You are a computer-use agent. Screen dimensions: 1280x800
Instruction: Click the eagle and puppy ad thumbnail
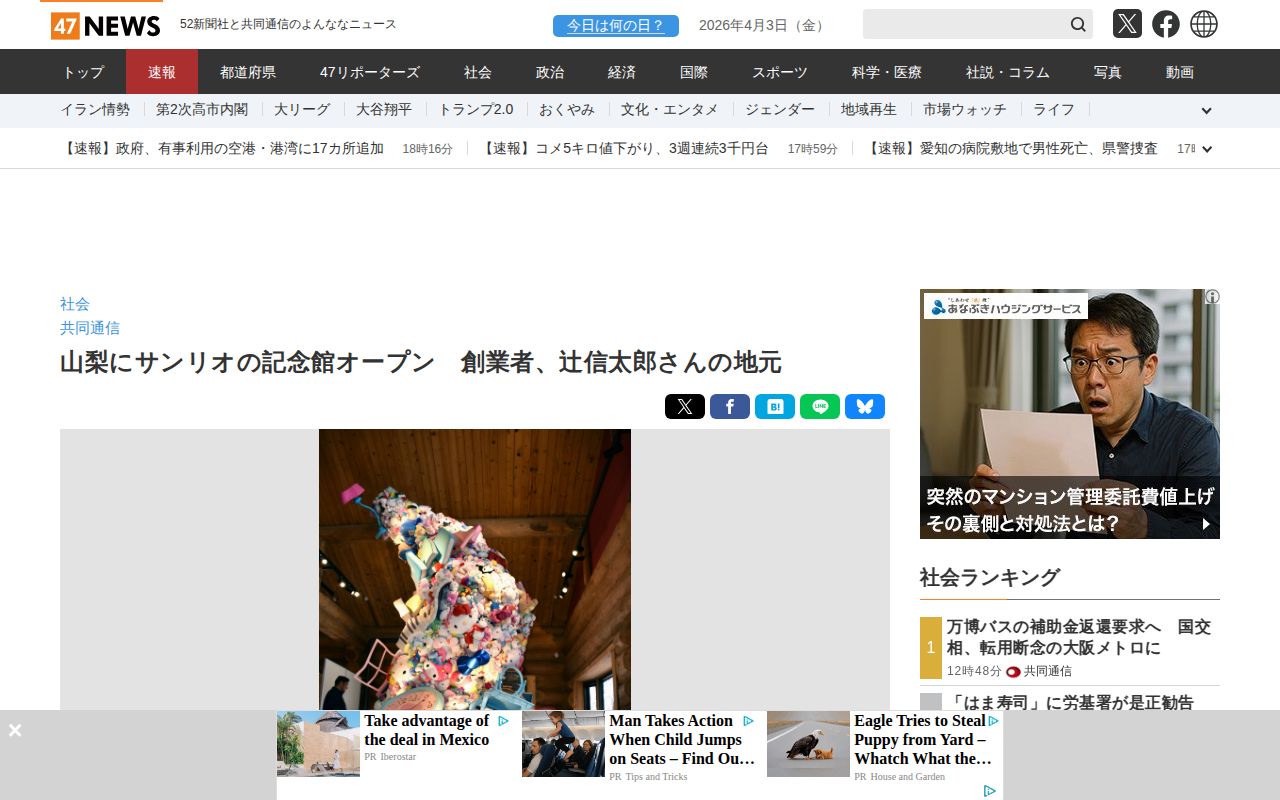point(808,744)
